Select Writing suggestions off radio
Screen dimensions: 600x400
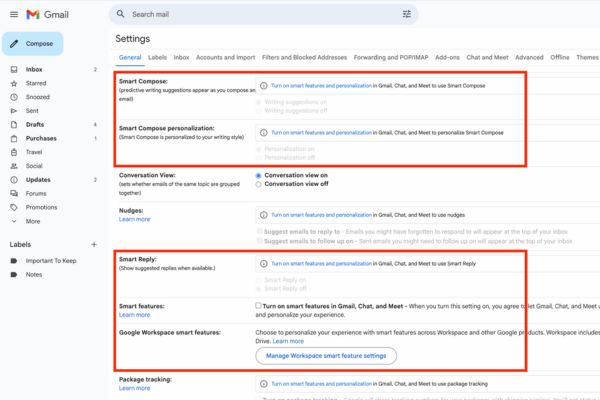click(x=258, y=111)
